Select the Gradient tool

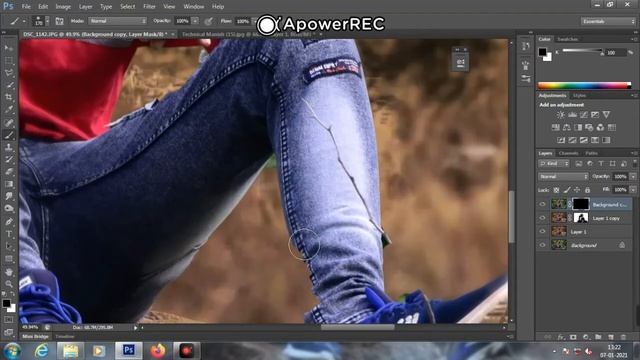tap(9, 184)
